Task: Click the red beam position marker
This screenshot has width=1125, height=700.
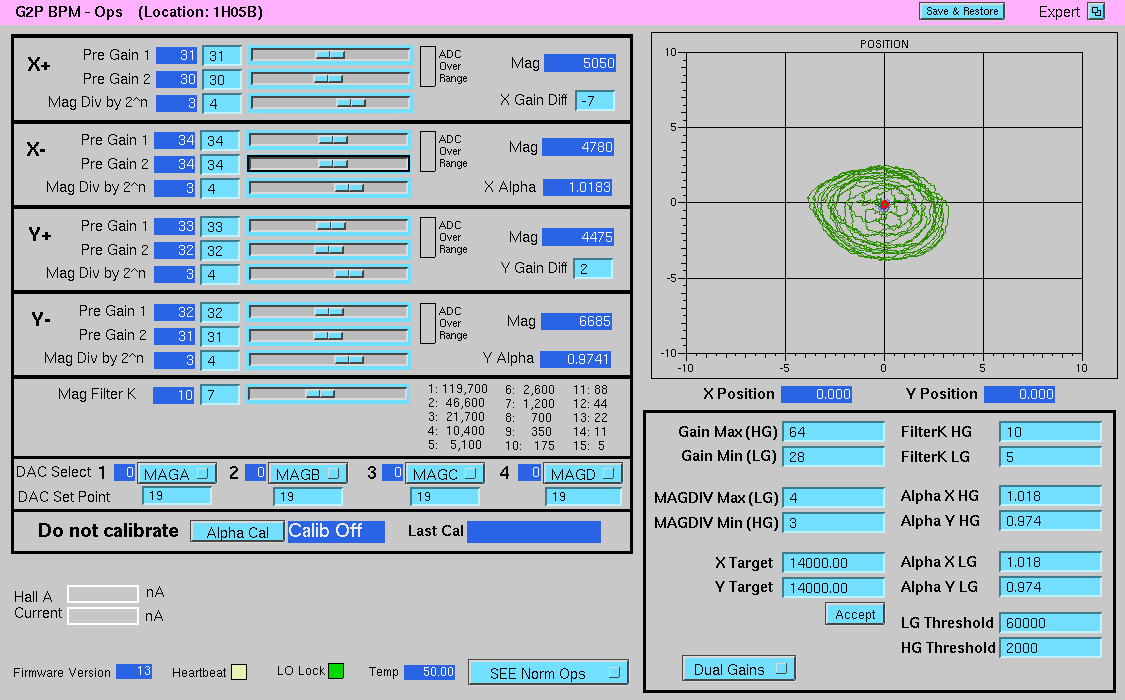Action: [885, 205]
